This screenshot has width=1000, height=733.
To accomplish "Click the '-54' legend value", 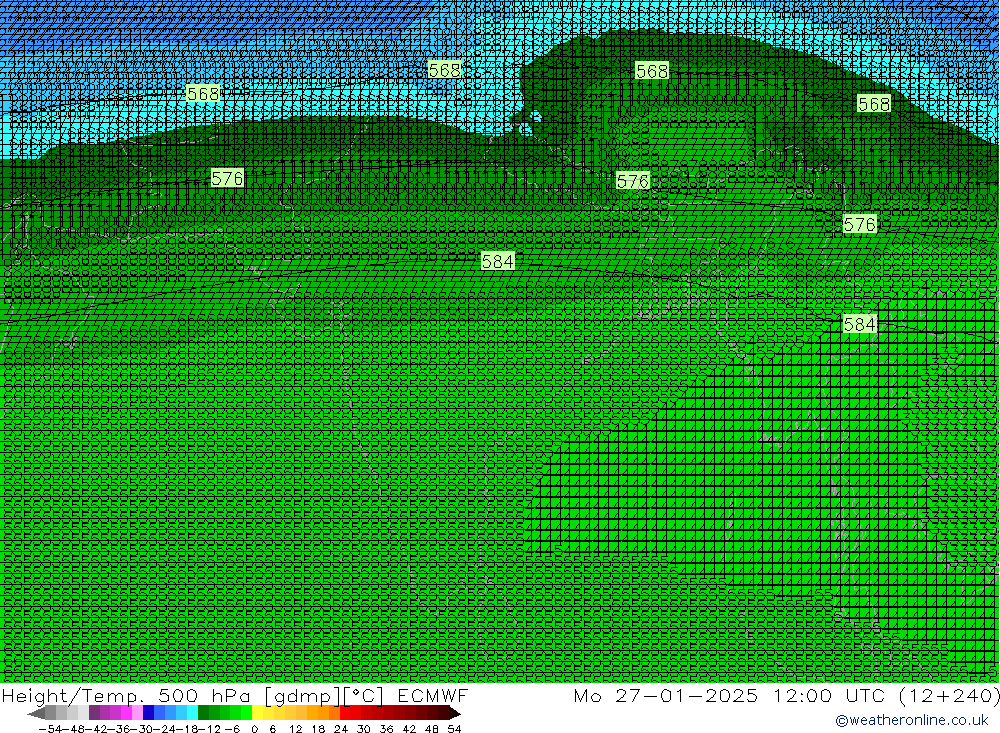I will 50,729.
